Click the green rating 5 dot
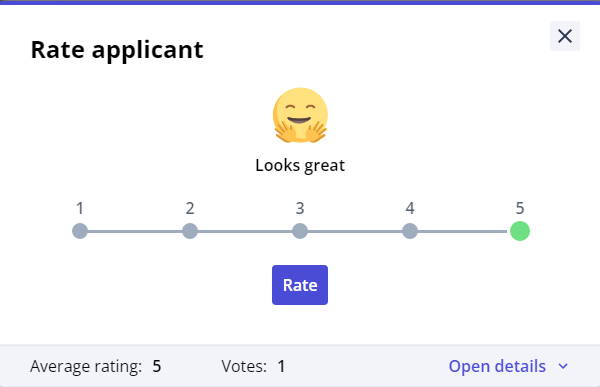Image resolution: width=600 pixels, height=387 pixels. click(x=520, y=231)
